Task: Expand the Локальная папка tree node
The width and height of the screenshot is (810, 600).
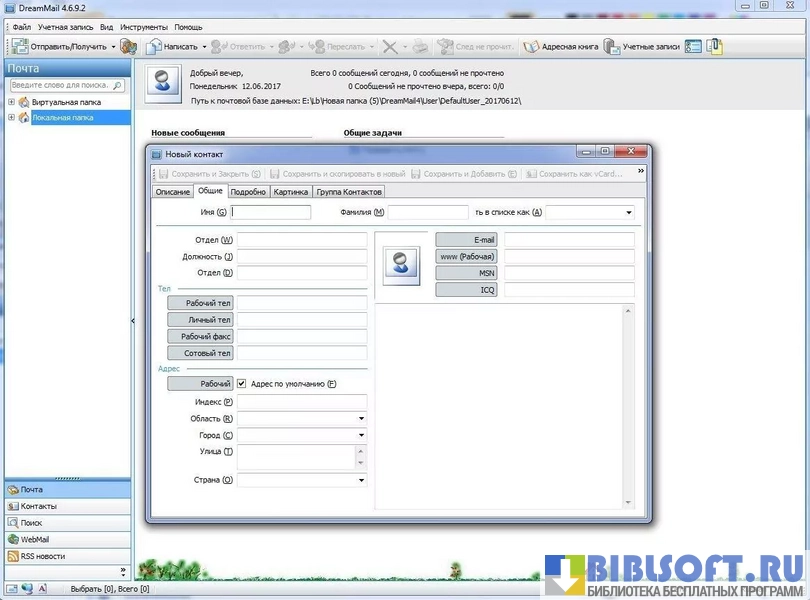Action: pos(11,117)
